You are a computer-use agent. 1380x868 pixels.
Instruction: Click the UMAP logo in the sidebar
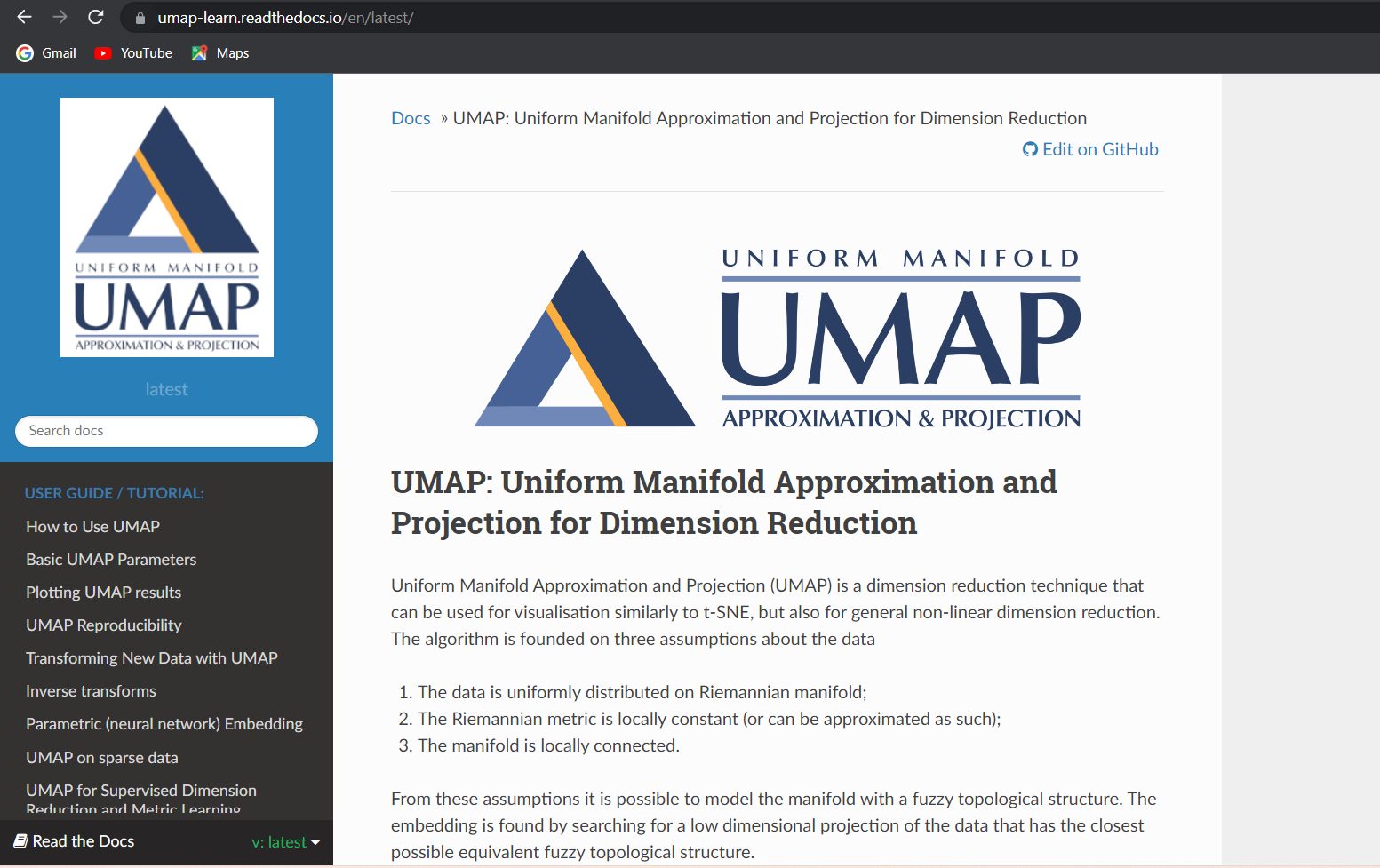coord(167,227)
